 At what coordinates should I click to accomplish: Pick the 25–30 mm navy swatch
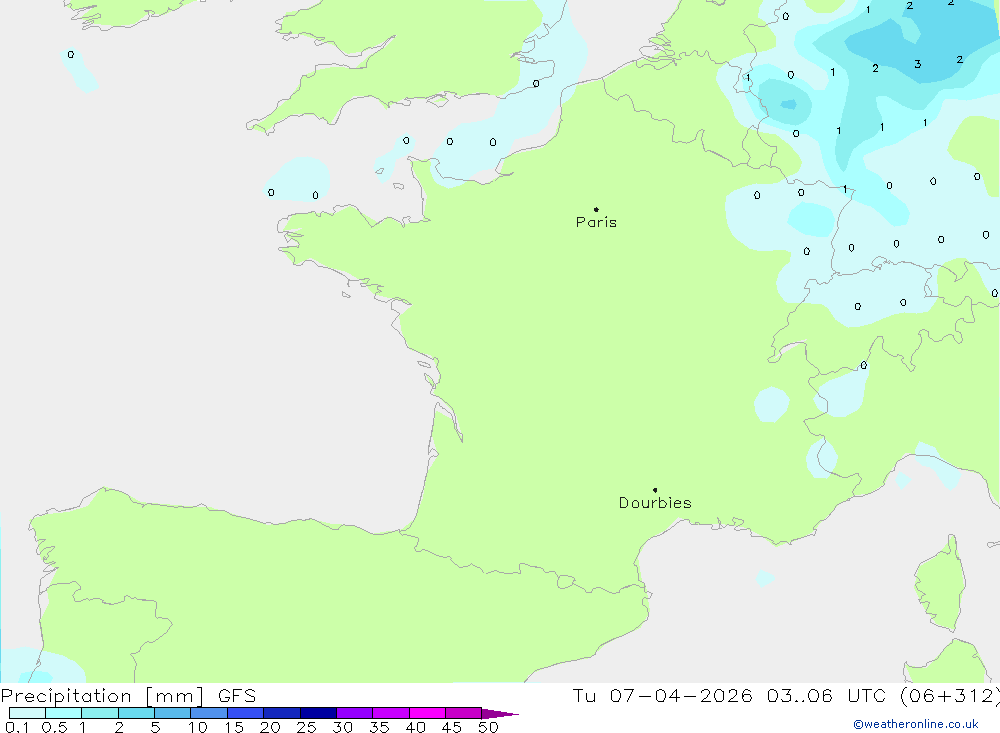pos(318,713)
